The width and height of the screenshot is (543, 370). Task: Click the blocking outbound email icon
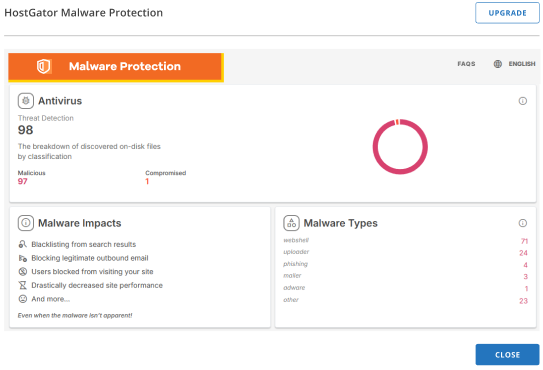point(23,258)
